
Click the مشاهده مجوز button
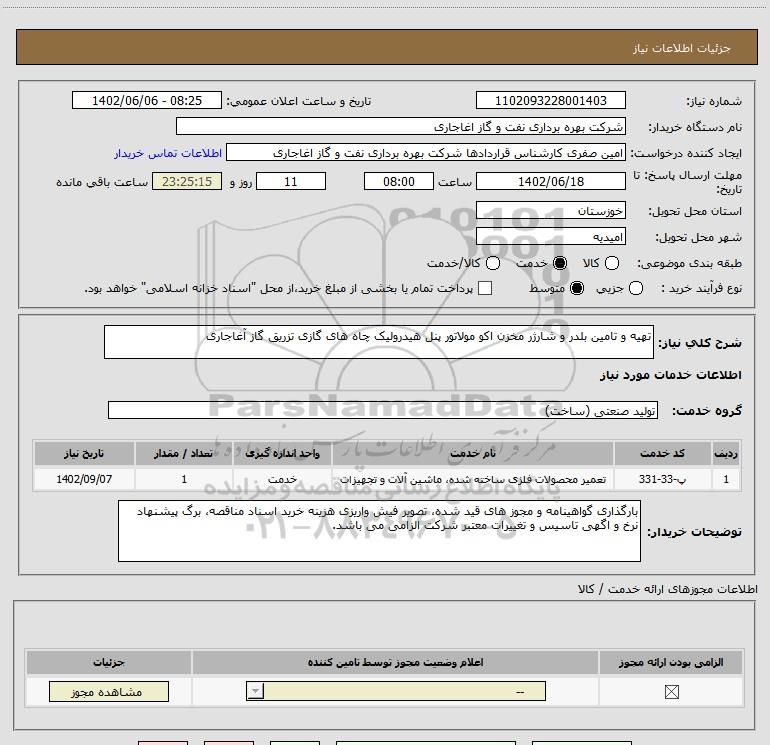point(109,691)
